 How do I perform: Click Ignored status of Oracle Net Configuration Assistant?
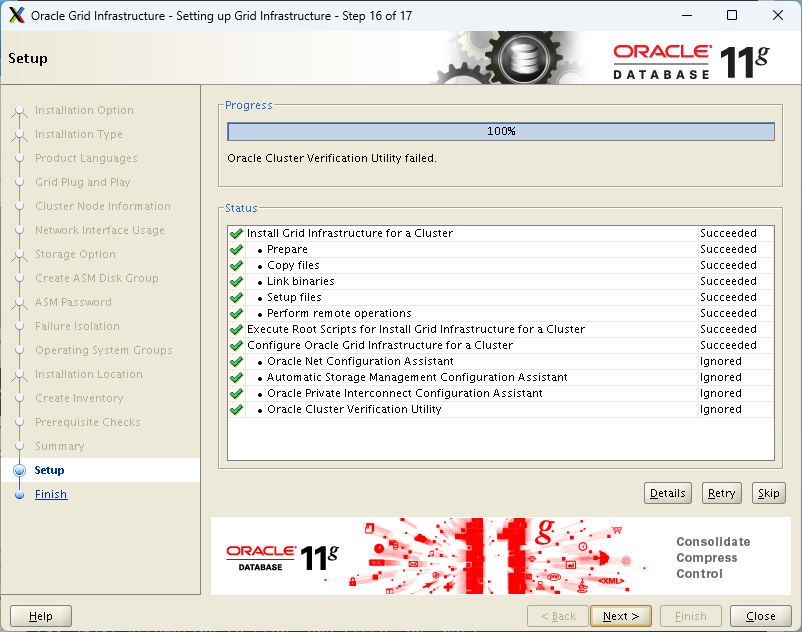721,362
